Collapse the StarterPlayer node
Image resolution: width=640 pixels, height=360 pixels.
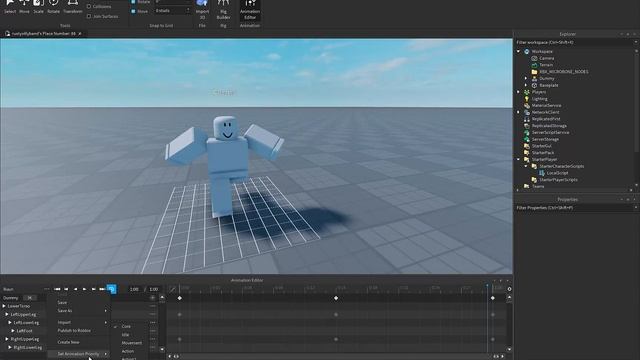click(x=519, y=160)
